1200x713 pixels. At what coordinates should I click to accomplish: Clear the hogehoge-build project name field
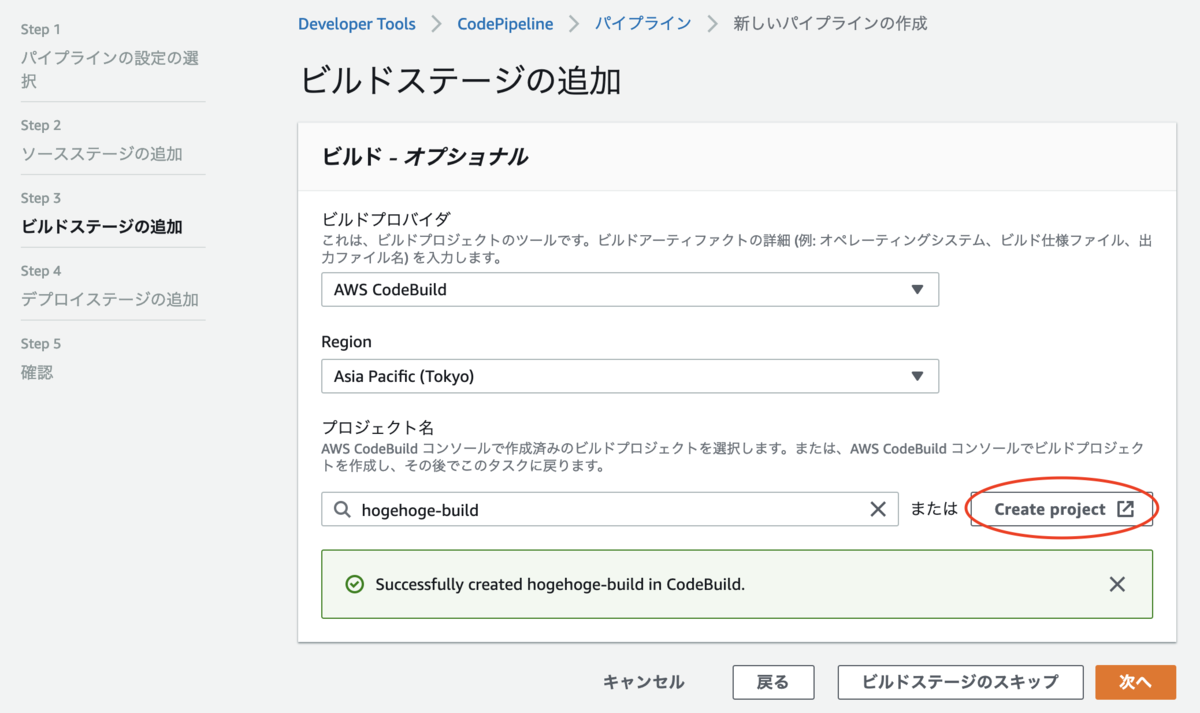pyautogui.click(x=878, y=509)
